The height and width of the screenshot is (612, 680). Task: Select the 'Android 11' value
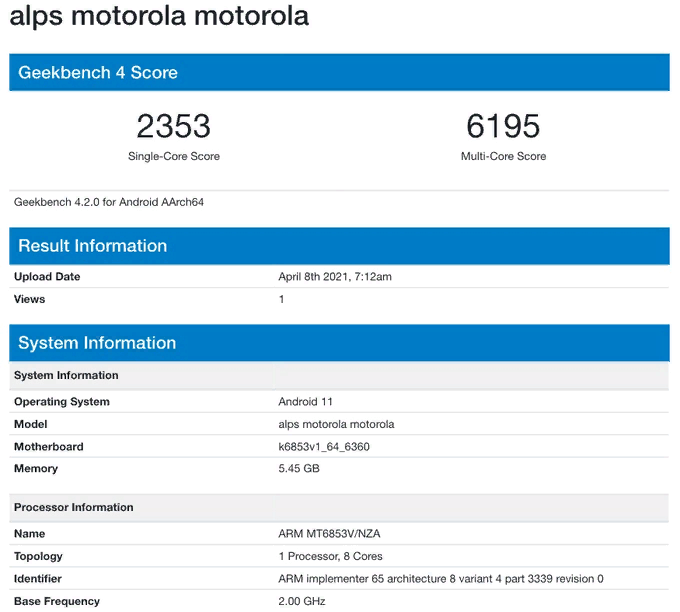click(x=305, y=402)
